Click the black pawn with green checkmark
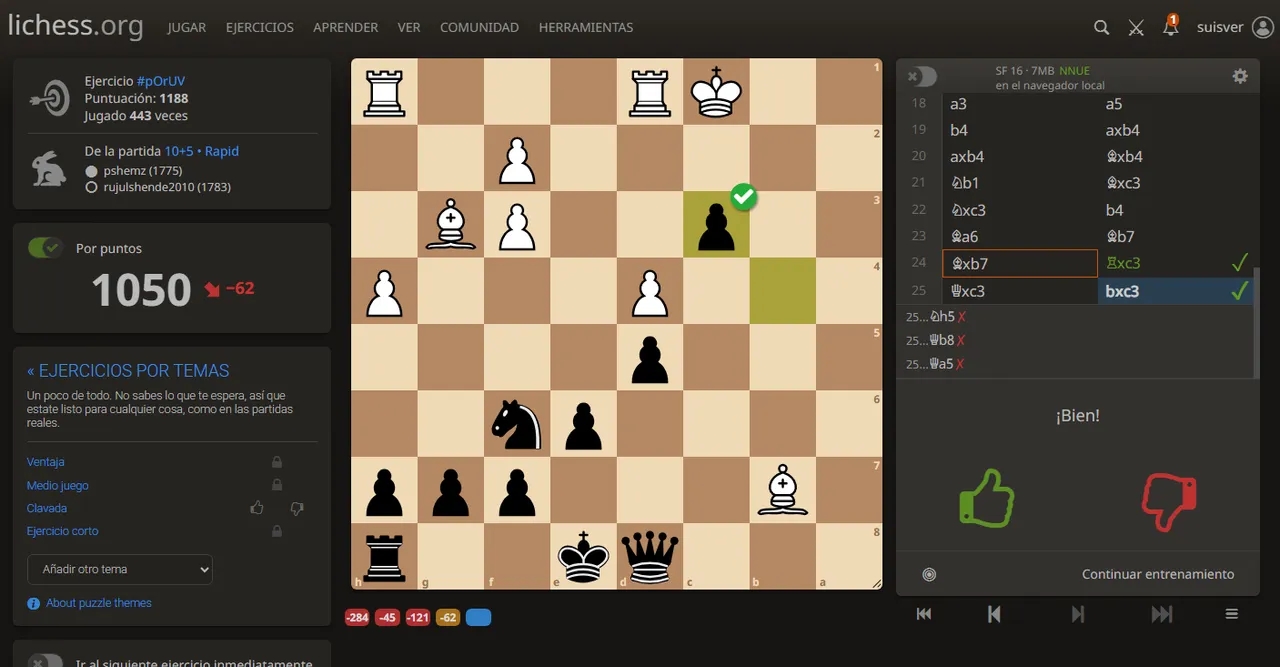Viewport: 1280px width, 667px height. [x=716, y=225]
